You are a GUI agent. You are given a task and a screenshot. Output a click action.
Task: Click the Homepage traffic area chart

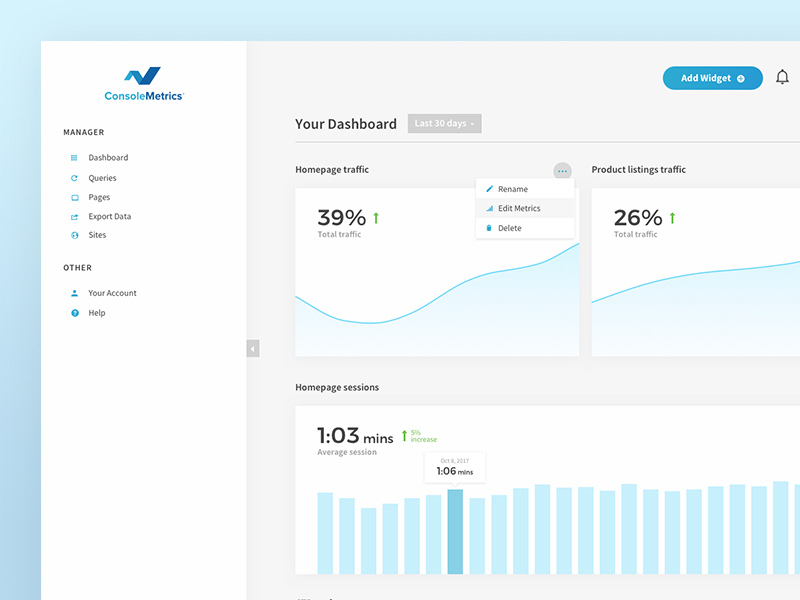(x=437, y=310)
